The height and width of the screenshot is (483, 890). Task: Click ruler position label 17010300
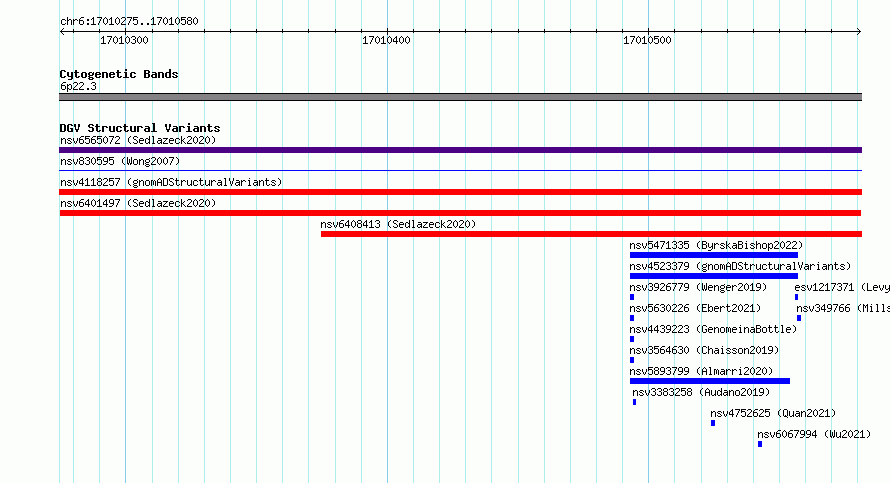click(x=124, y=40)
